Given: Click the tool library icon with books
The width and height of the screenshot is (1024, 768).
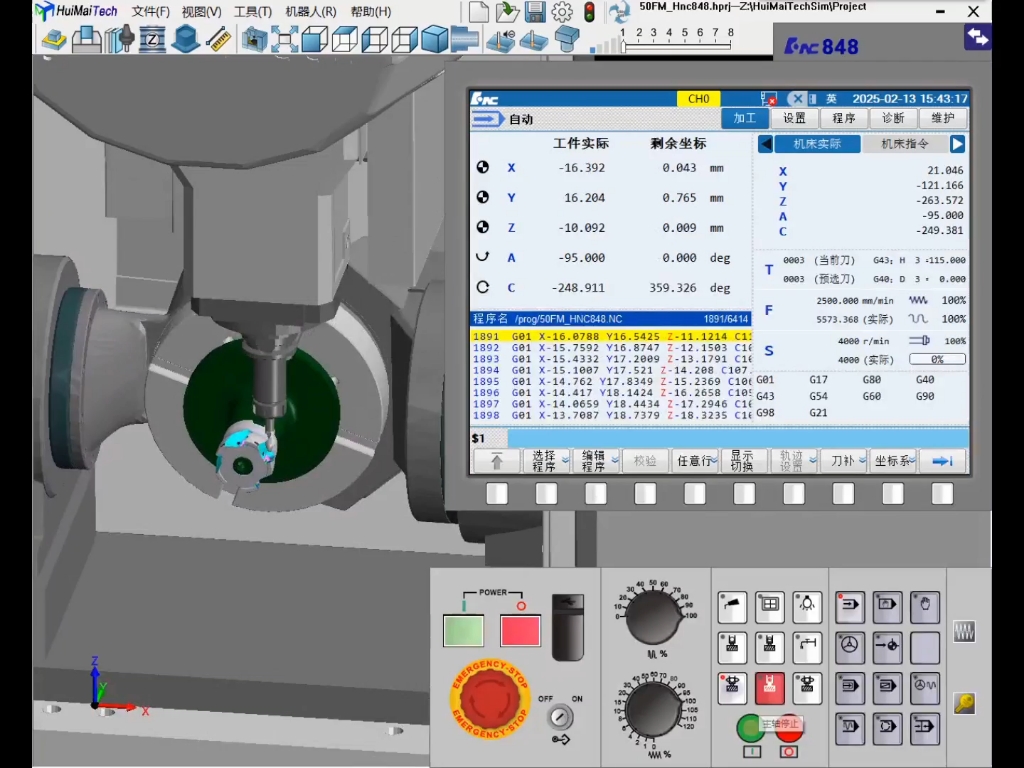Looking at the screenshot, I should [x=120, y=39].
